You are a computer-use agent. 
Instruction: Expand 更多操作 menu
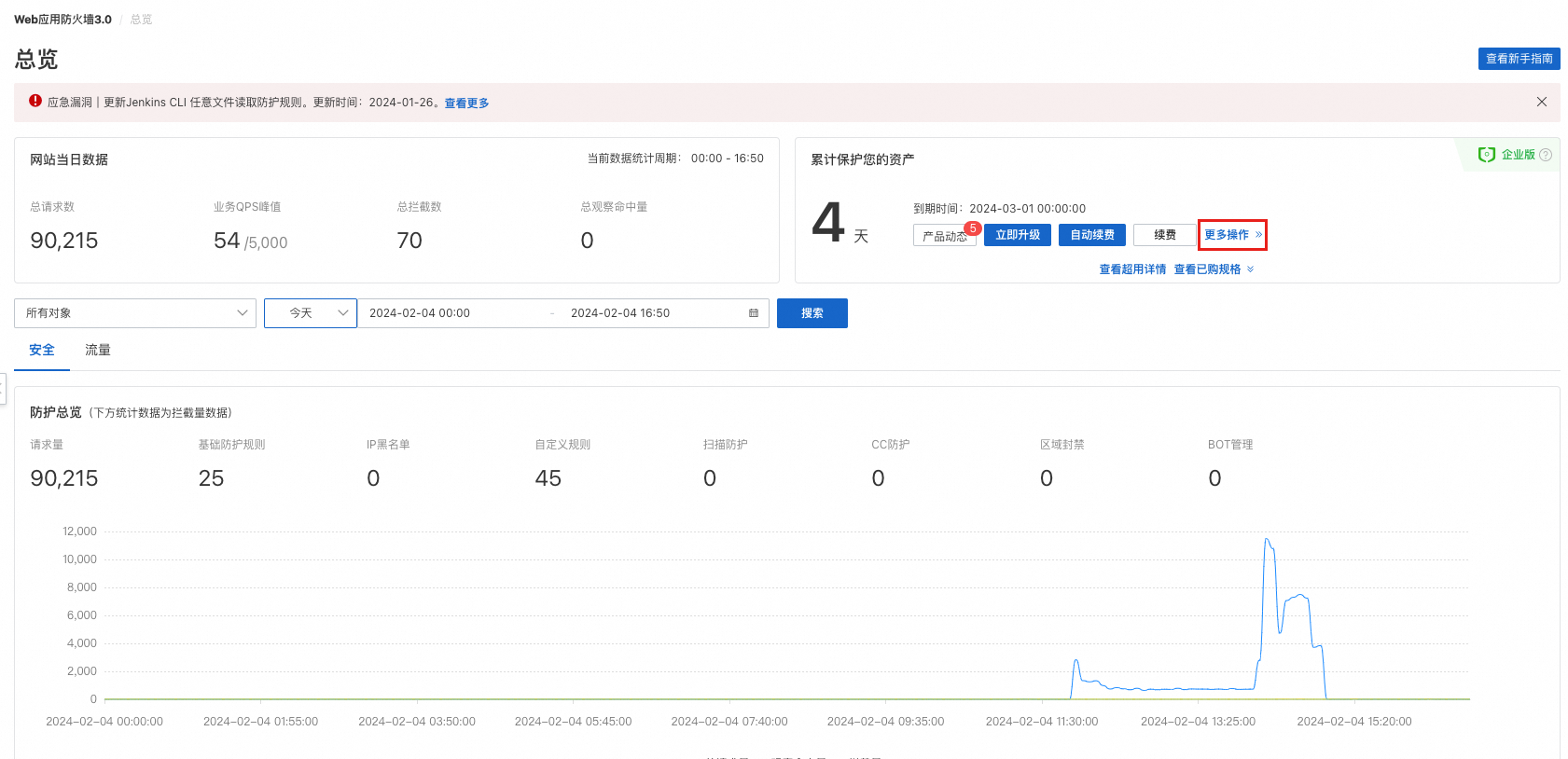[x=1232, y=235]
